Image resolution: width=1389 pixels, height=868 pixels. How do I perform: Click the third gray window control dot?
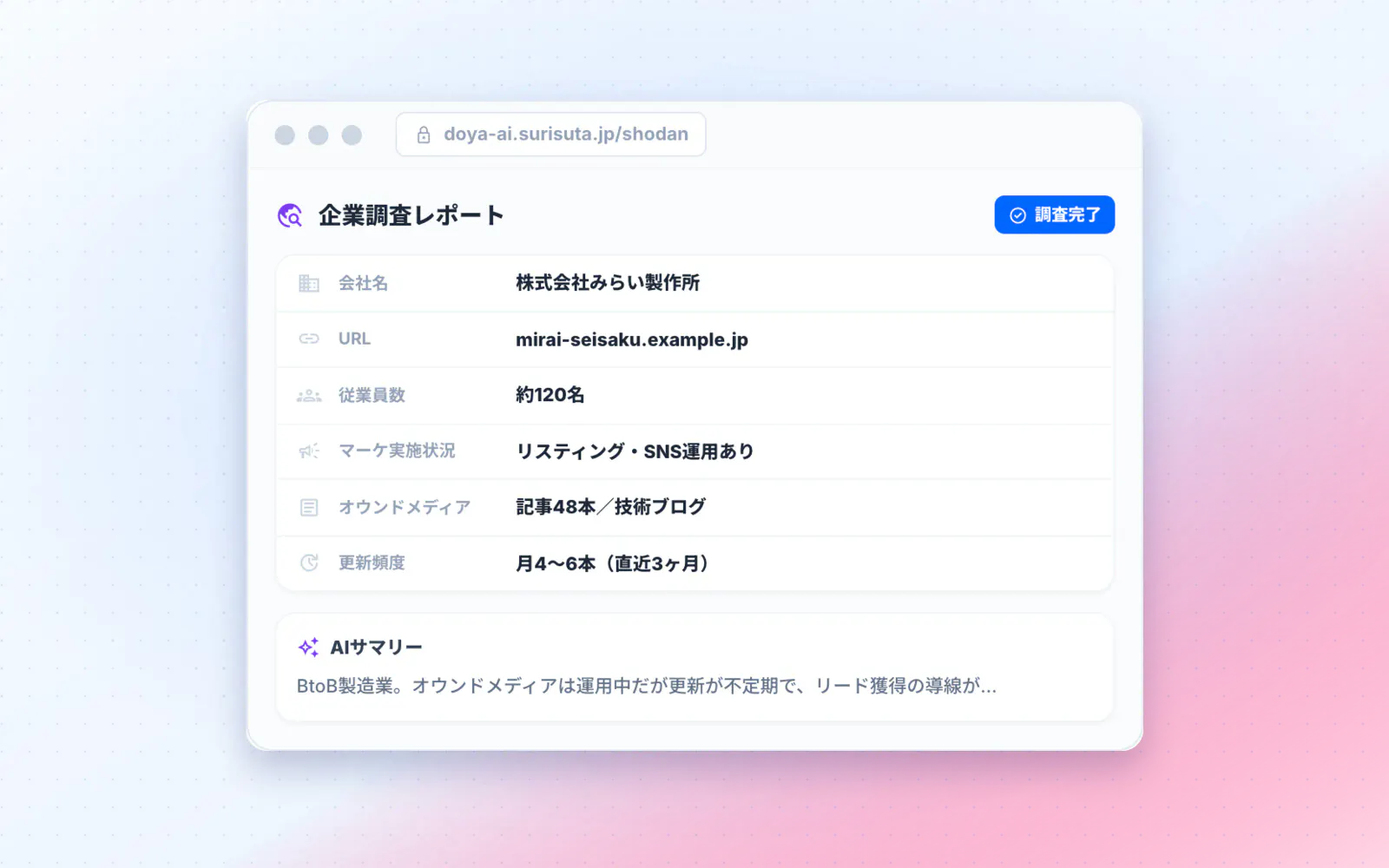pos(352,135)
